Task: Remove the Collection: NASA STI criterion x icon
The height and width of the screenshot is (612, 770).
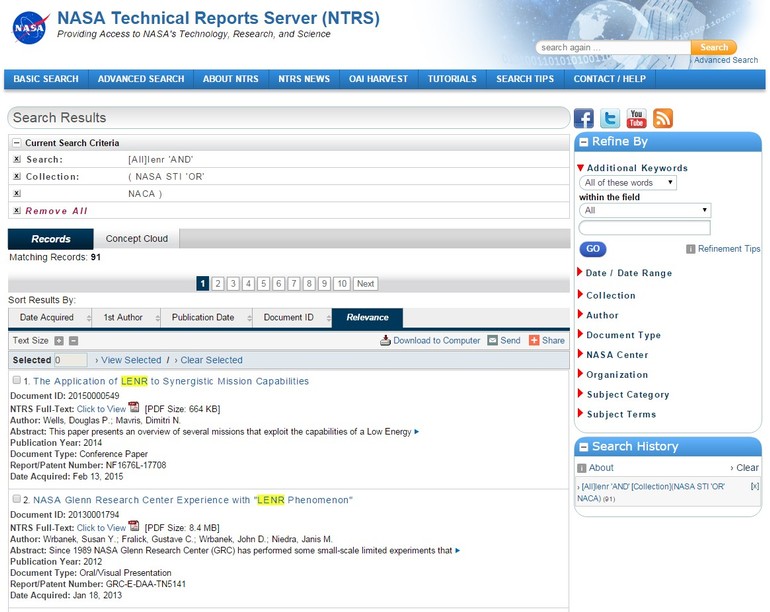Action: click(17, 176)
